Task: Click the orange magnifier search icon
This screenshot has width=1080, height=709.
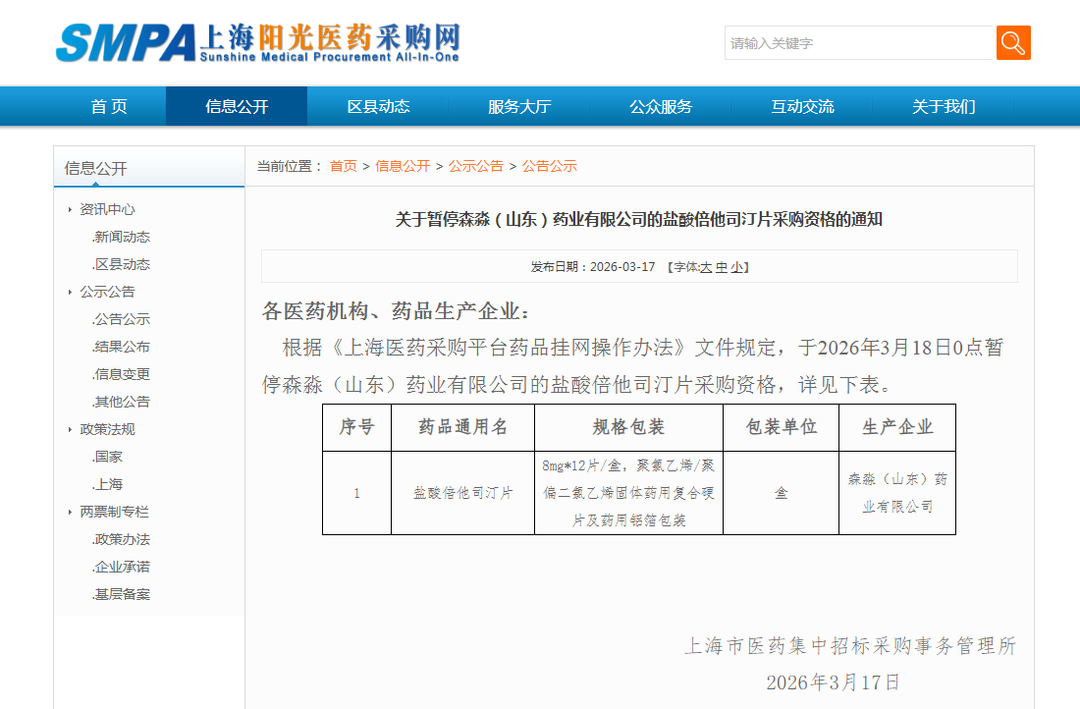Action: coord(1013,43)
